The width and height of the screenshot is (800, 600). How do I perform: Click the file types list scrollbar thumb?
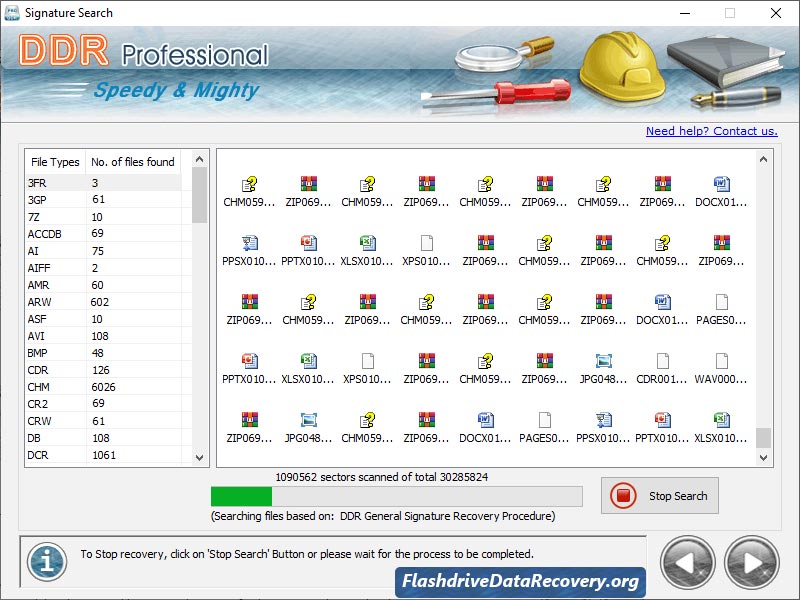point(199,195)
